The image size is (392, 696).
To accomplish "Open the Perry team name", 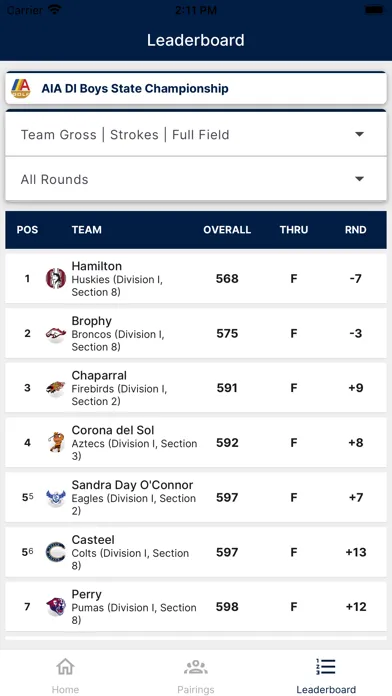I will coord(87,594).
